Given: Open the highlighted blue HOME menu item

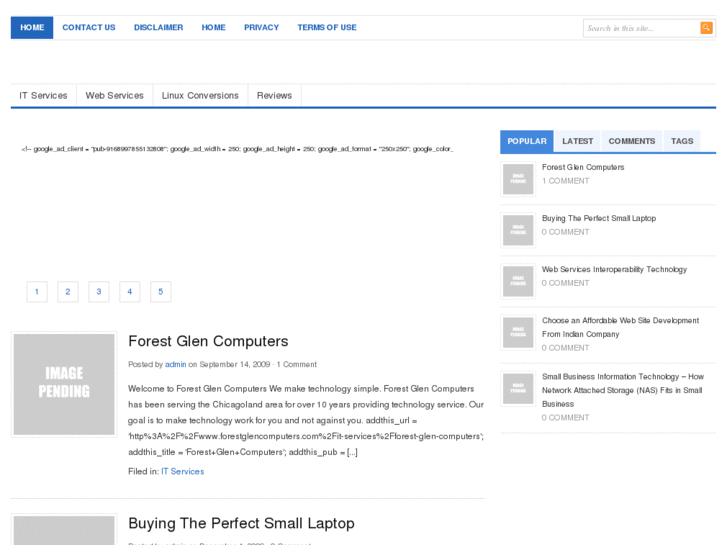Looking at the screenshot, I should point(32,28).
